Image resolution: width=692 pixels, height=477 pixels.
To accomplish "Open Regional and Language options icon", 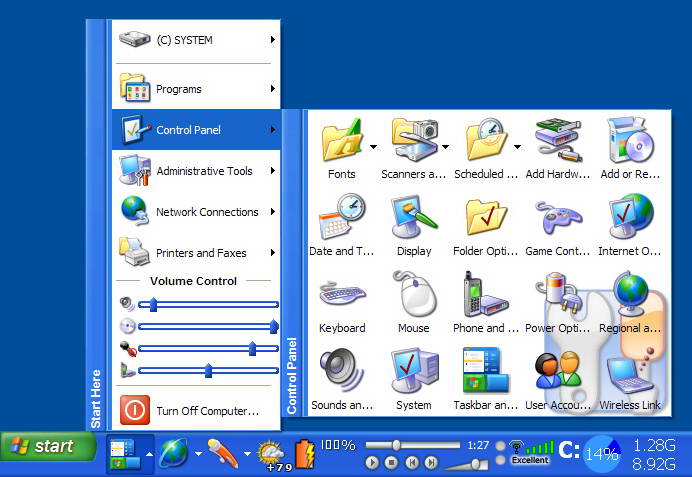I will [x=631, y=293].
